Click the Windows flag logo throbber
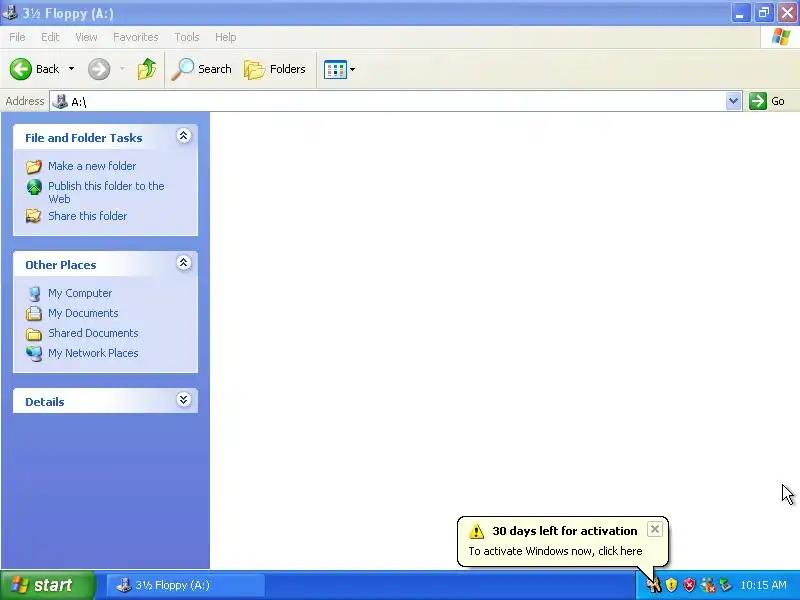The image size is (800, 600). [x=781, y=37]
